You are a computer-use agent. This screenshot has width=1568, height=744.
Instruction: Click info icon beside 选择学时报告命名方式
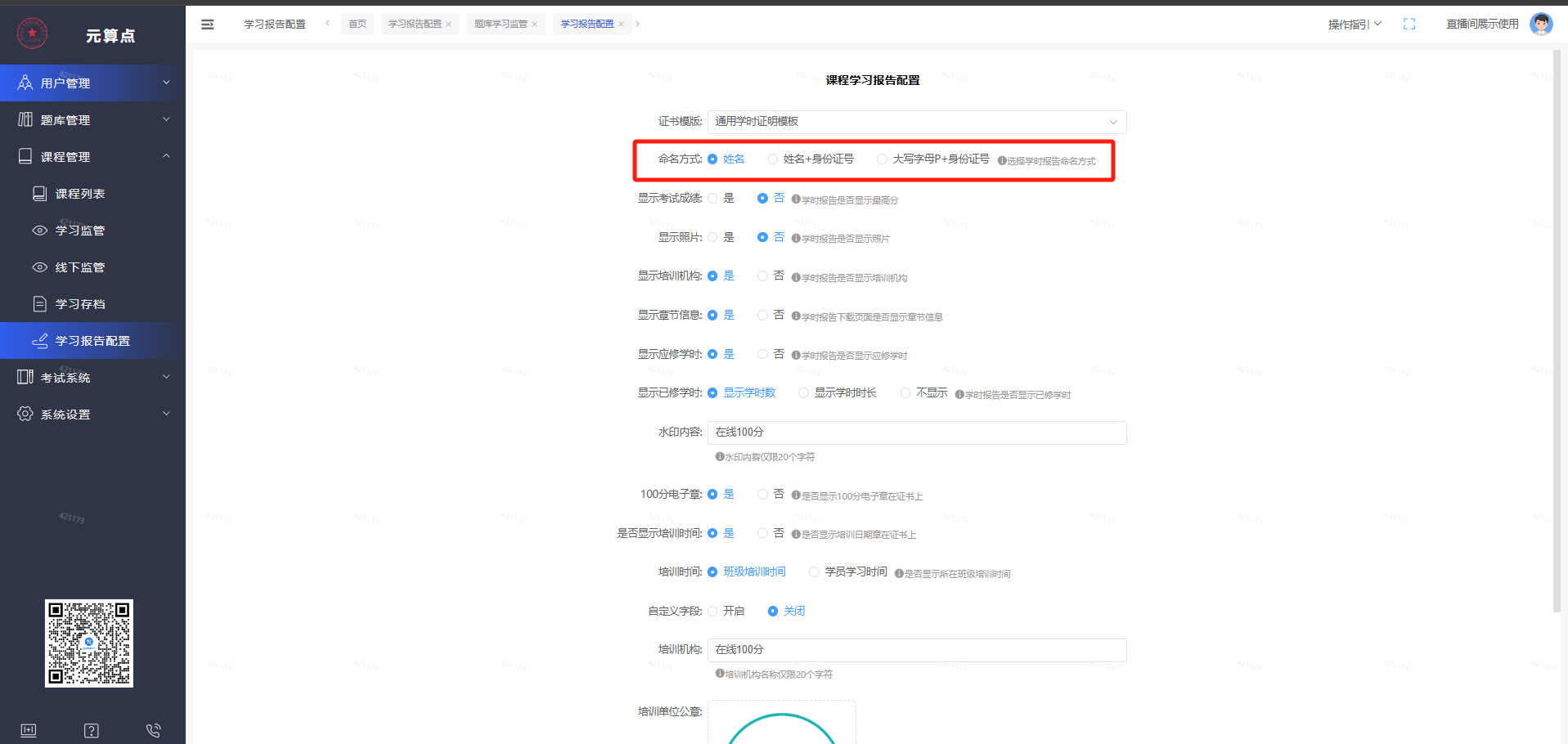click(x=1002, y=160)
